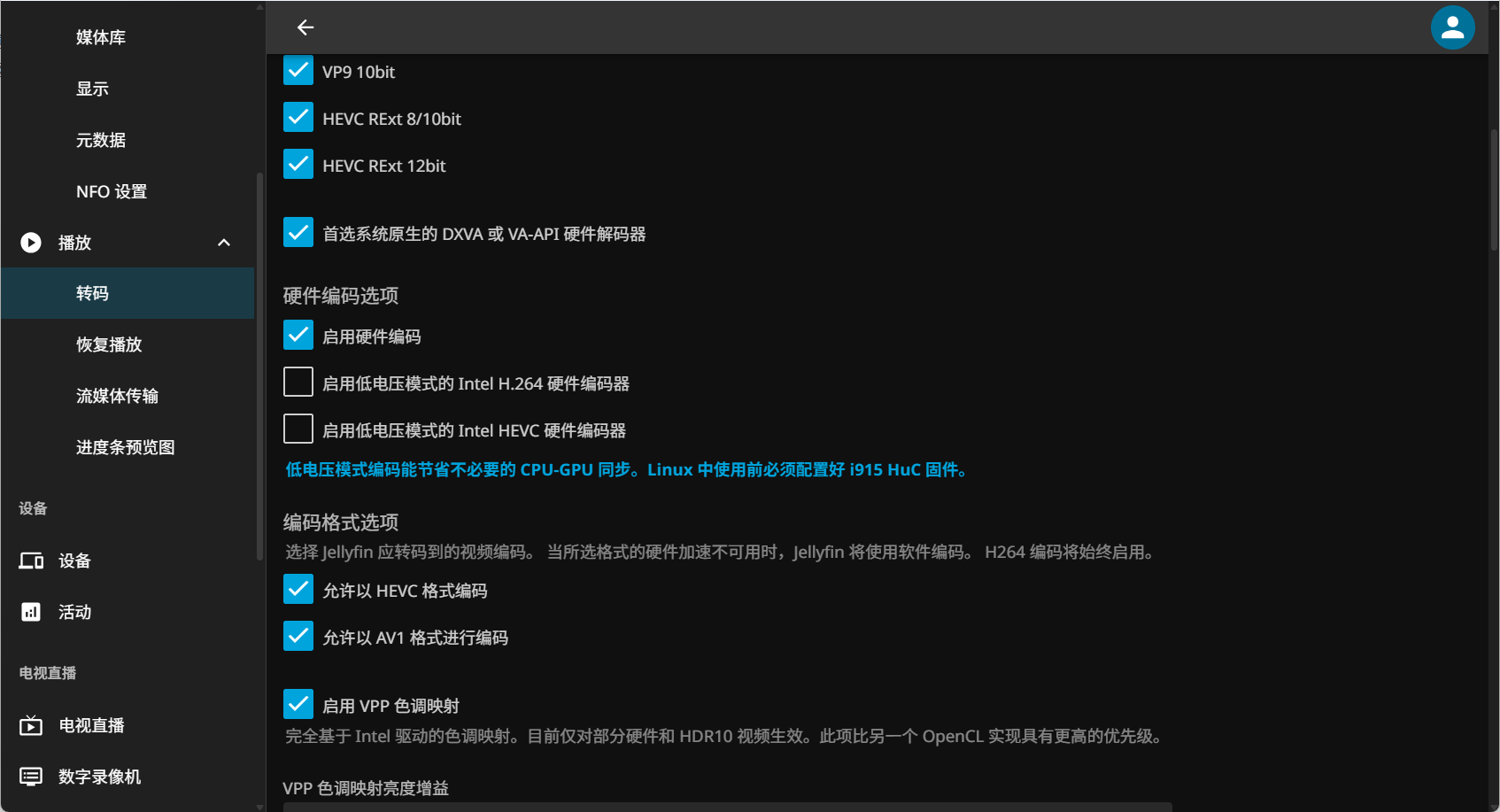Enable 低电压模式的 Intel HEVC 硬件编码器

pos(298,429)
